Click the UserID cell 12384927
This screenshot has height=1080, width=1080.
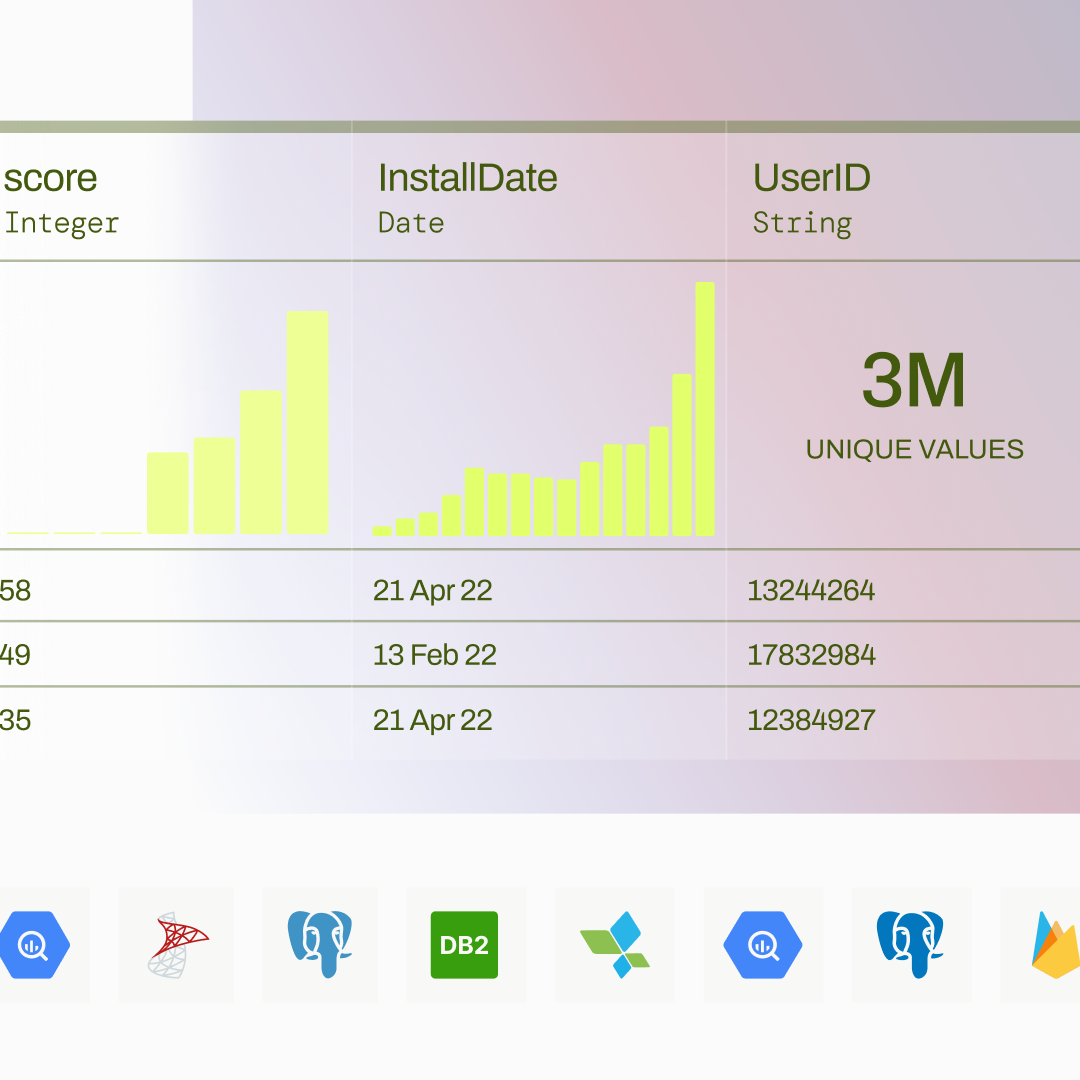(x=811, y=720)
